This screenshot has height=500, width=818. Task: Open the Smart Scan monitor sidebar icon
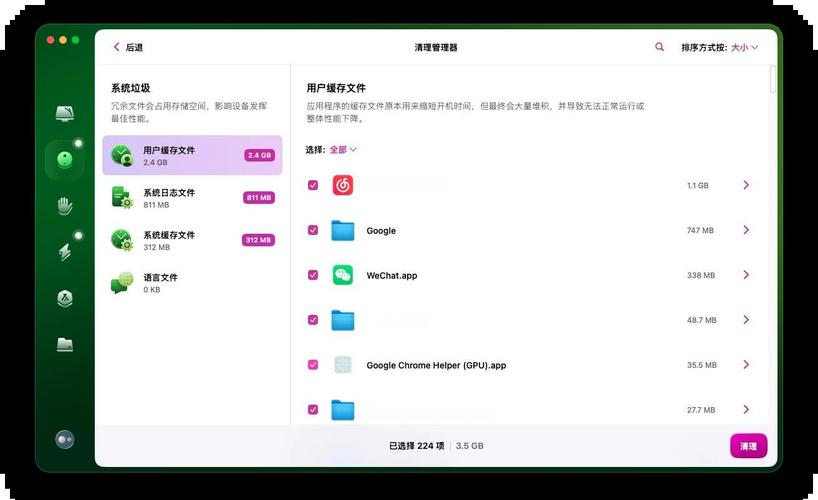point(65,113)
